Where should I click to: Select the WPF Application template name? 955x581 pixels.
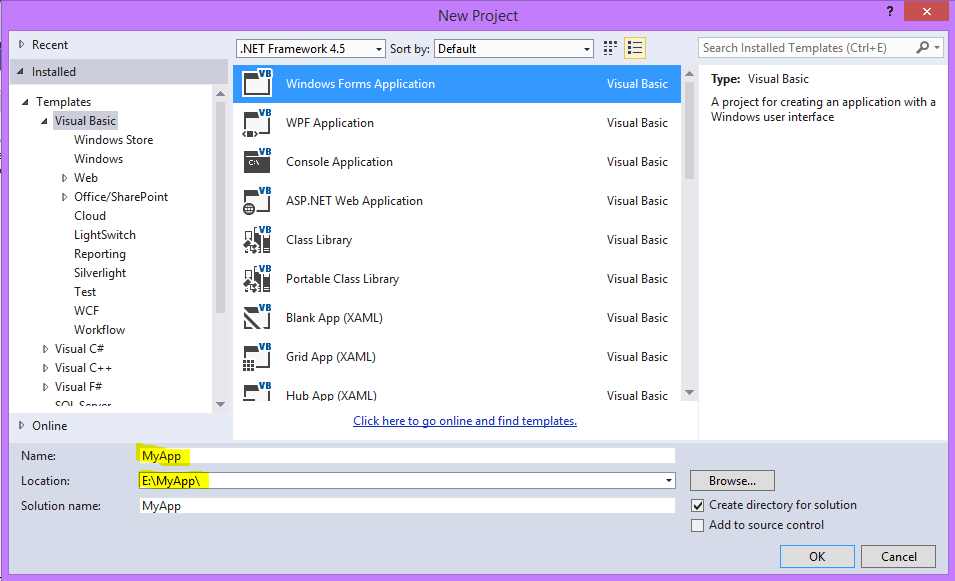coord(329,122)
